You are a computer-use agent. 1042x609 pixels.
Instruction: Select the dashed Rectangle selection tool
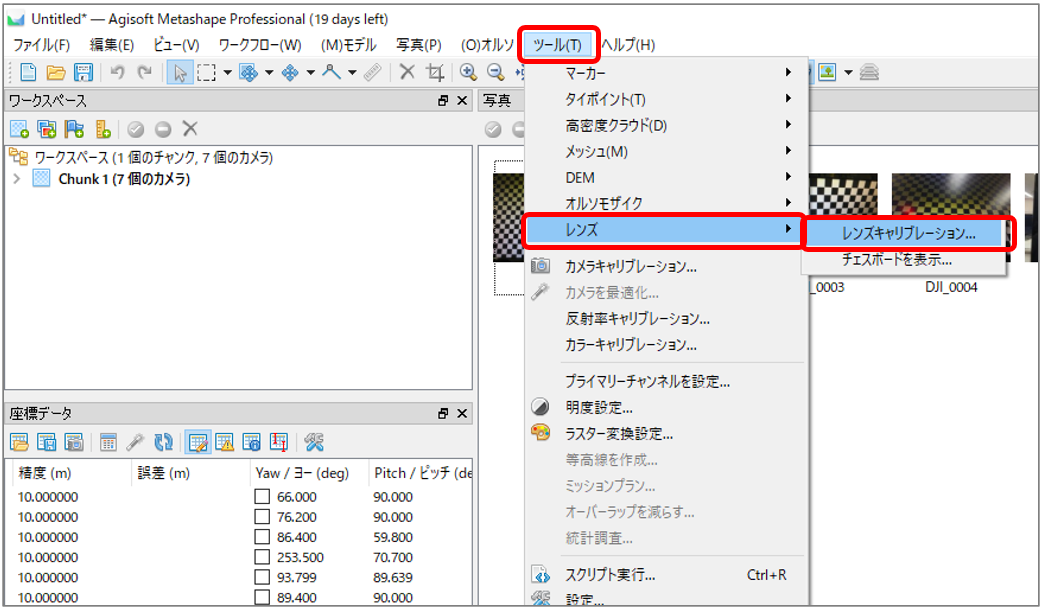[207, 72]
